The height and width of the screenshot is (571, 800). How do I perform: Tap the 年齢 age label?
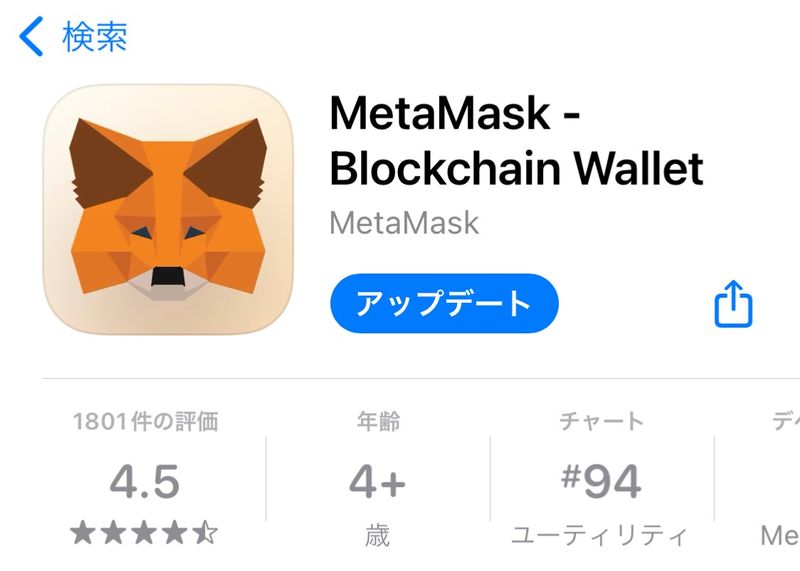click(x=378, y=421)
